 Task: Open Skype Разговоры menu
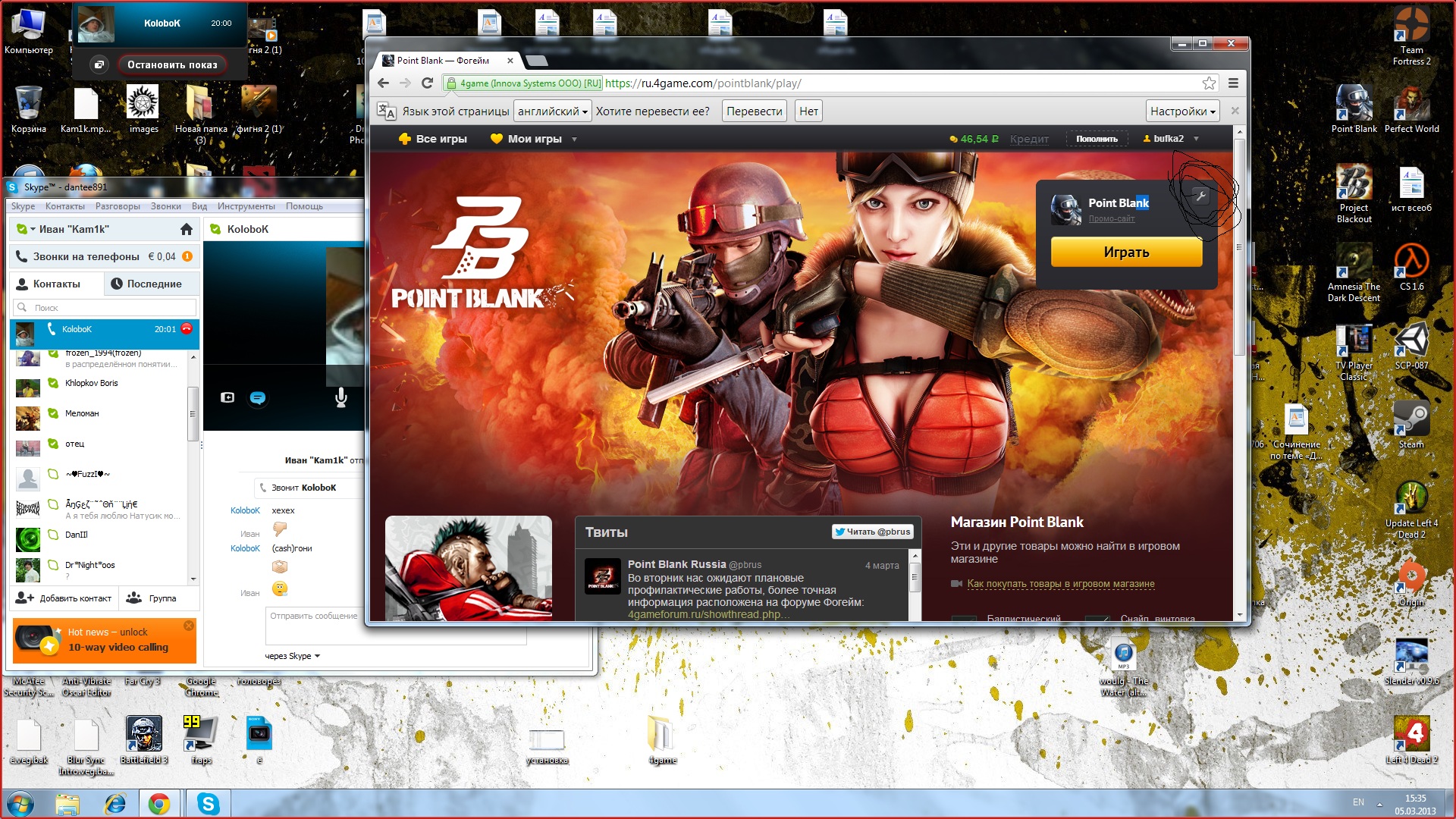point(118,206)
